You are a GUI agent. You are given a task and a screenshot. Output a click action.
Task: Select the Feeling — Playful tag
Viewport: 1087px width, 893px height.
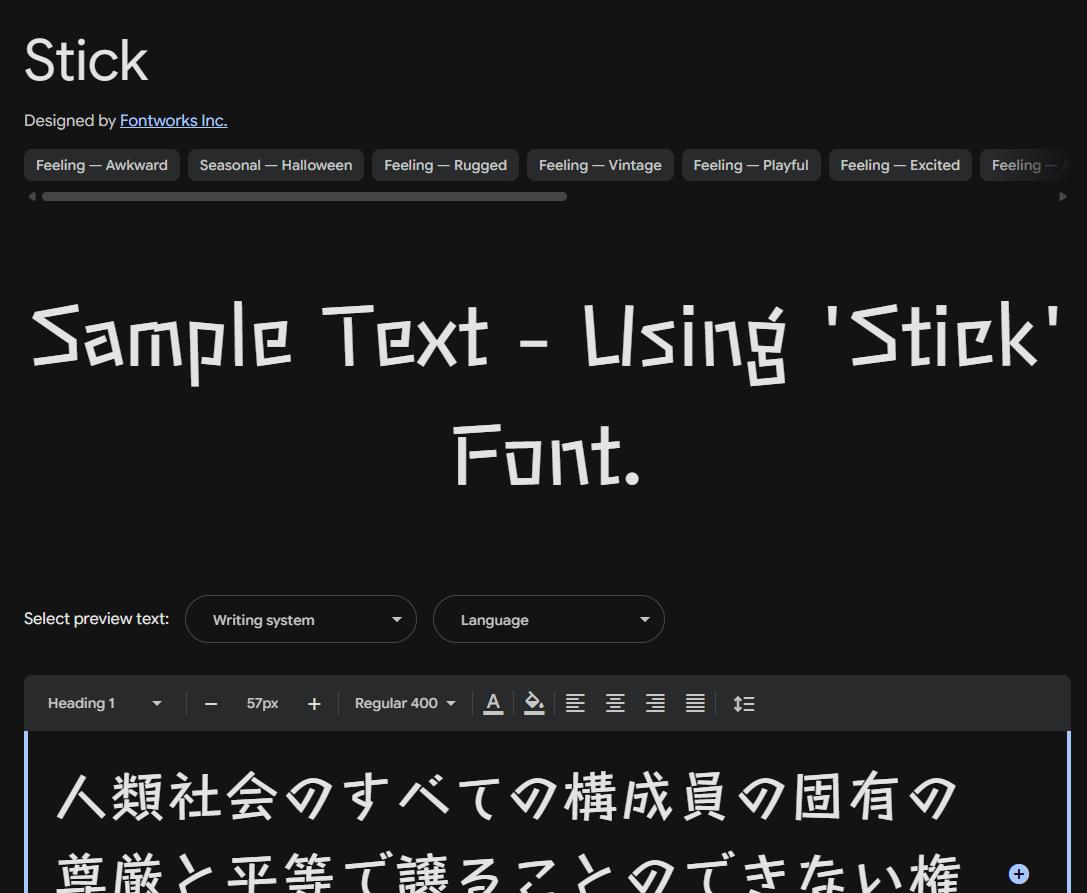pyautogui.click(x=751, y=165)
